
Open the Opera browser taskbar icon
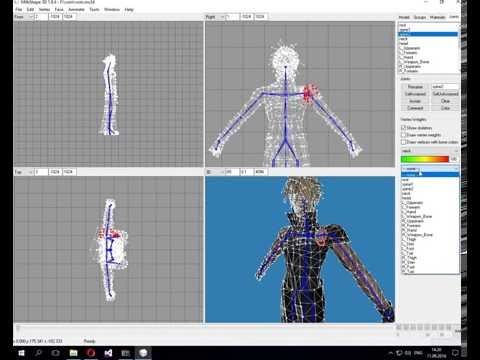point(91,353)
